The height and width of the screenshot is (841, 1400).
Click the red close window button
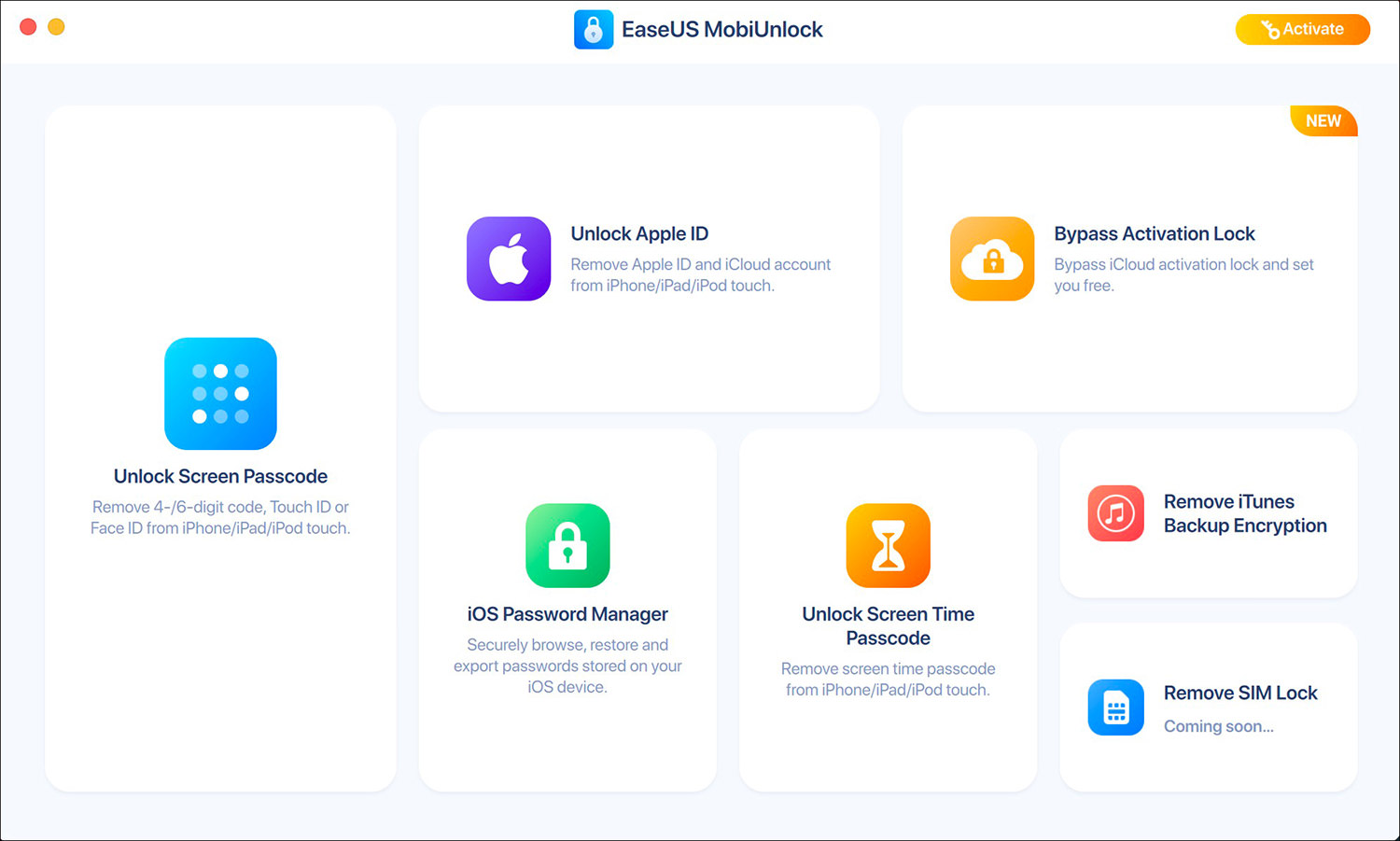pyautogui.click(x=28, y=27)
